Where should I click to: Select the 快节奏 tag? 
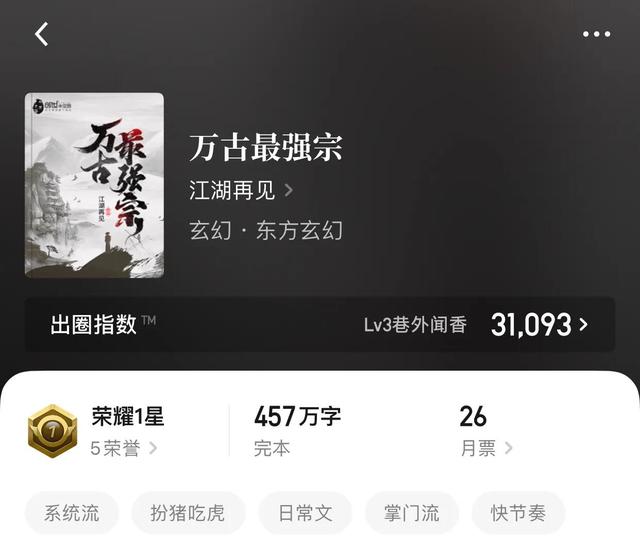click(518, 513)
